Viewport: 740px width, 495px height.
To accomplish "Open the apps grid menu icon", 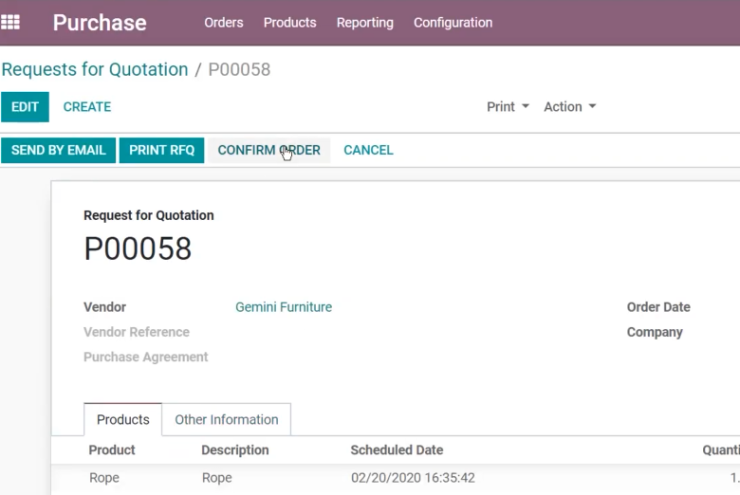I will (10, 22).
